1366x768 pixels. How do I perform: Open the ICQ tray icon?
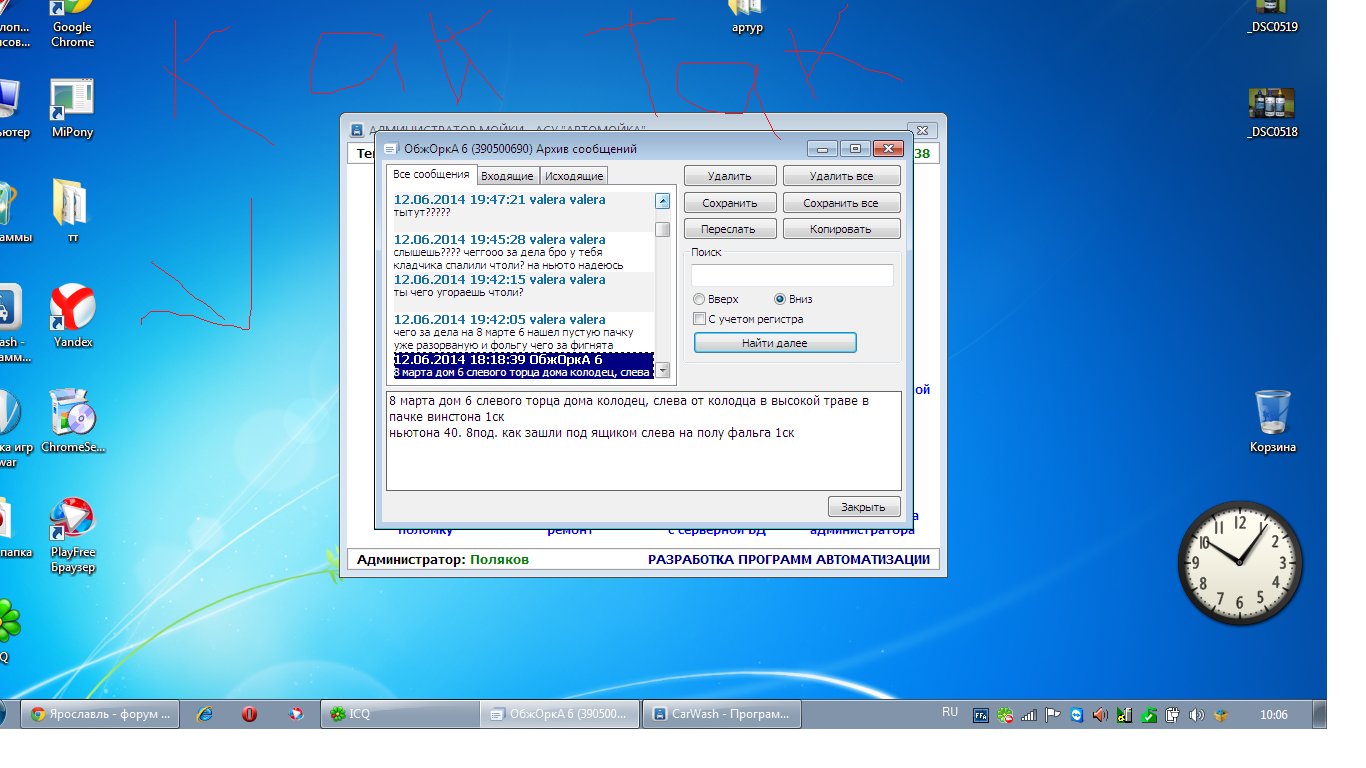[x=1004, y=715]
